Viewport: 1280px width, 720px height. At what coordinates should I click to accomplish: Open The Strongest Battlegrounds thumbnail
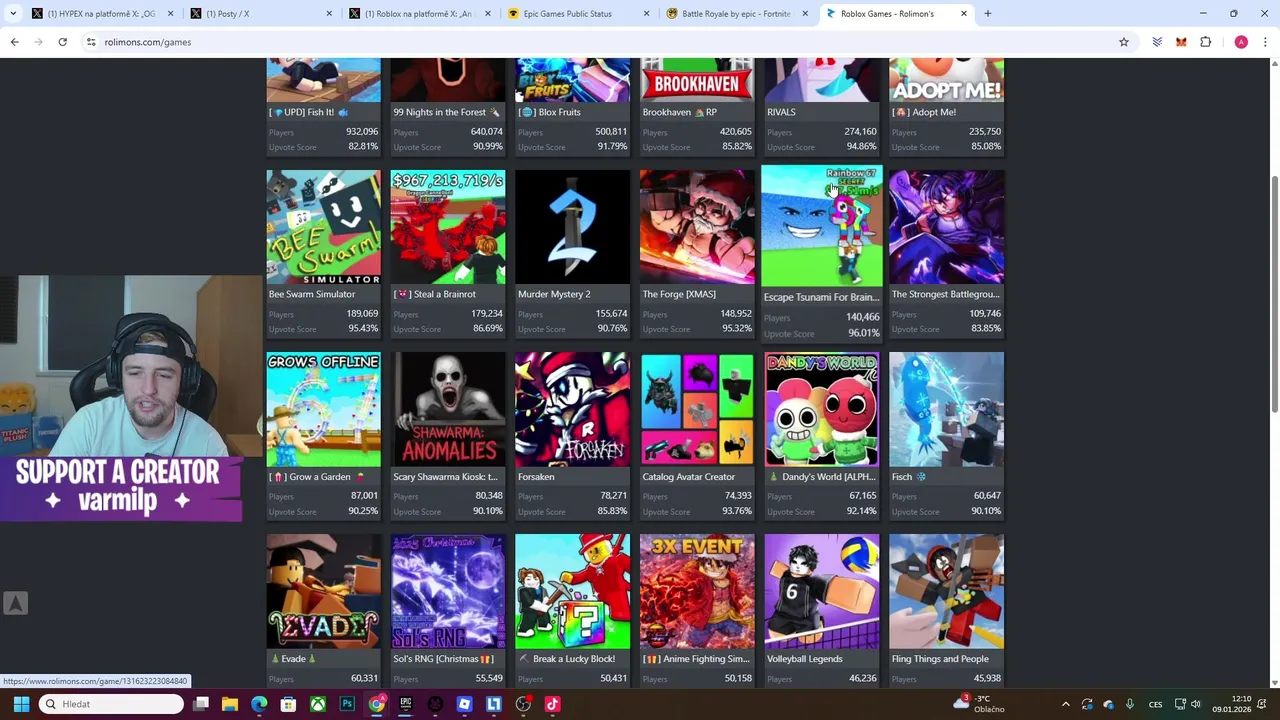pyautogui.click(x=946, y=227)
